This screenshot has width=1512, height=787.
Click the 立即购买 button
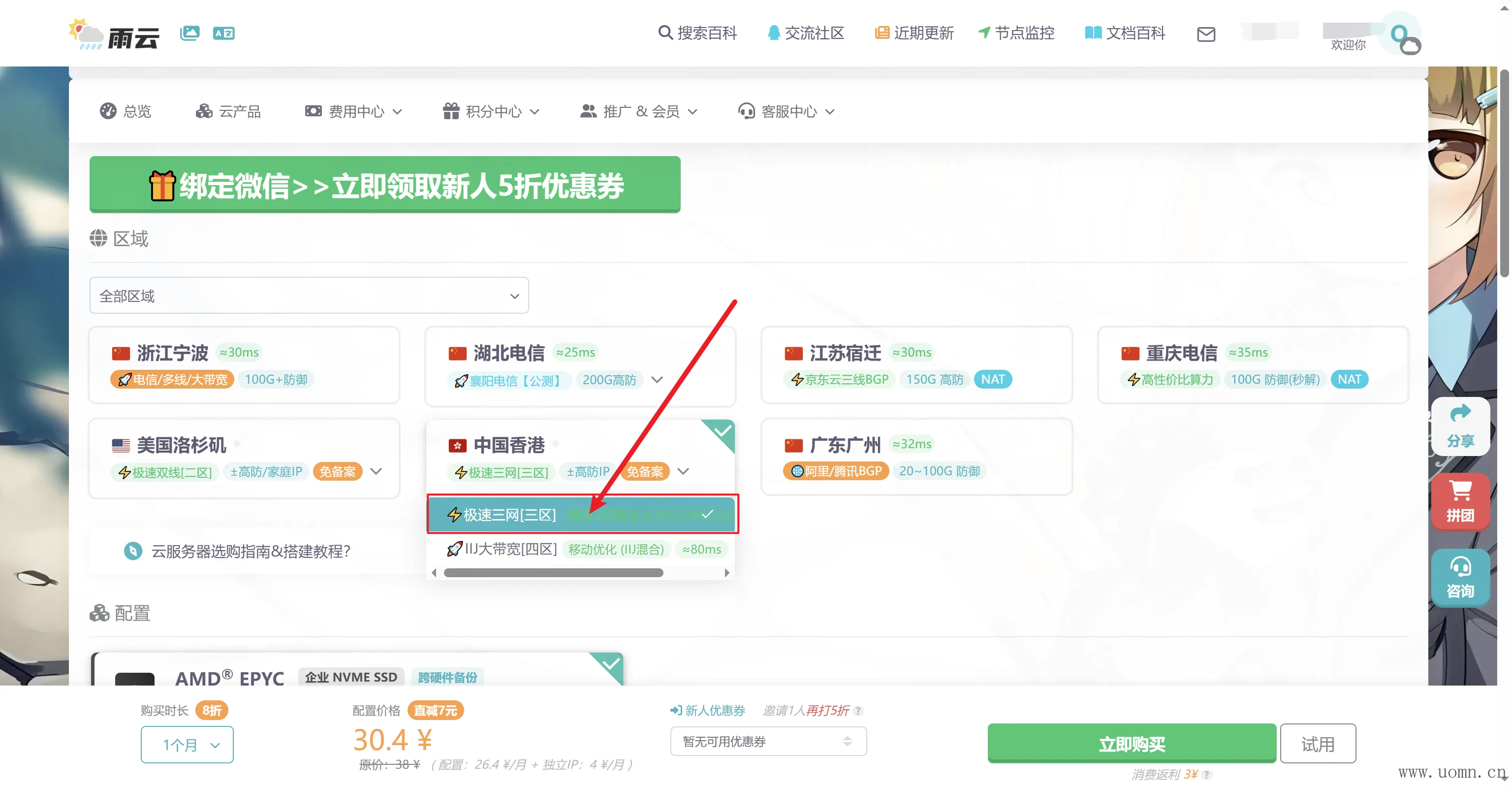click(x=1131, y=744)
